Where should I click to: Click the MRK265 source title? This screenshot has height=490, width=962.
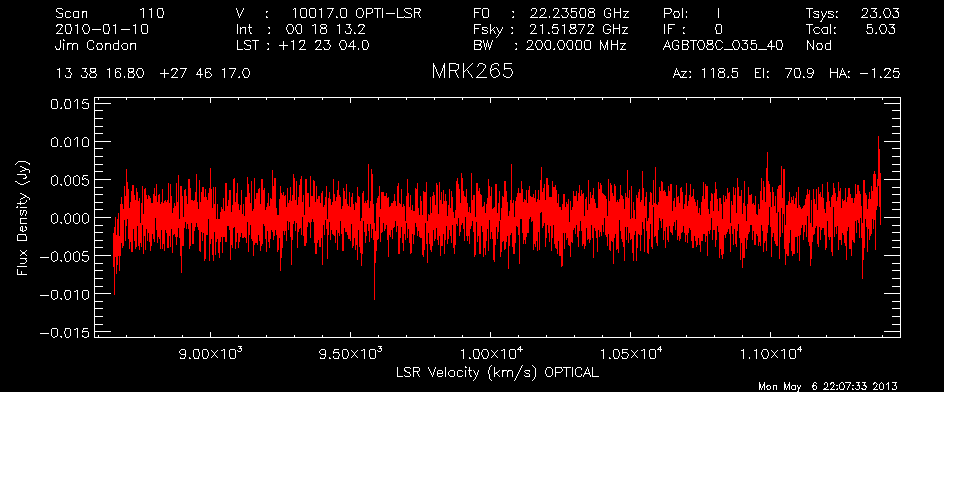(x=472, y=72)
